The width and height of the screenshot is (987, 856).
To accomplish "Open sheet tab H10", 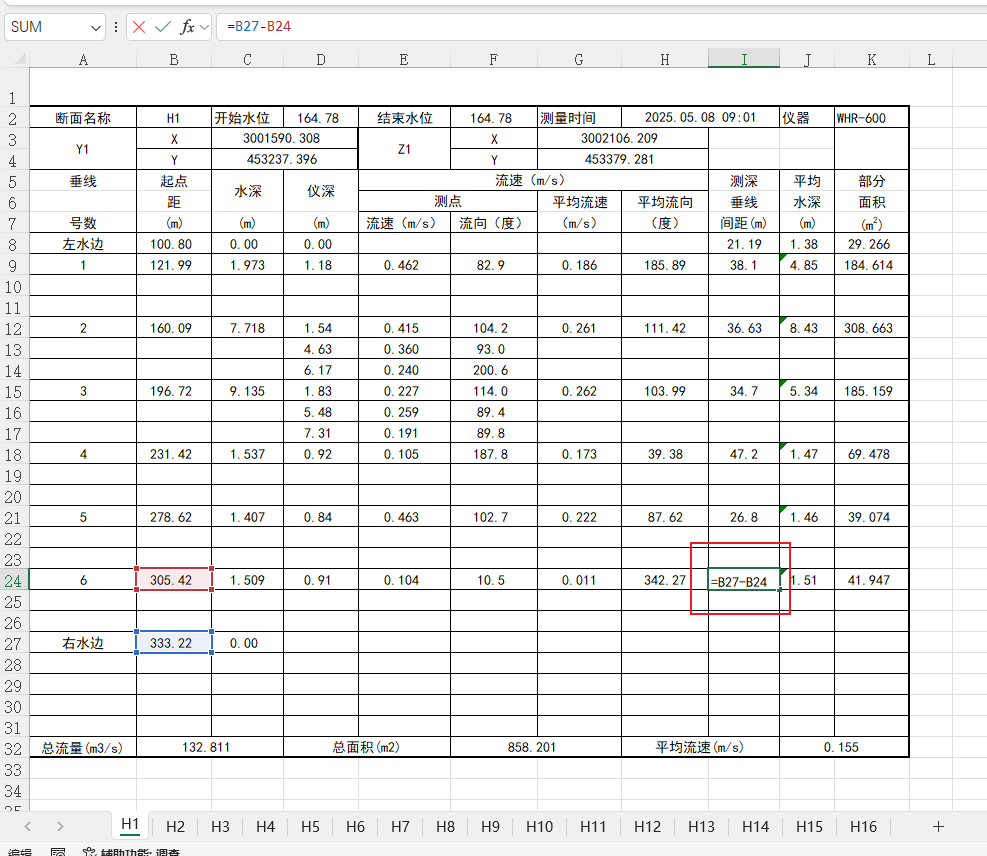I will 539,826.
